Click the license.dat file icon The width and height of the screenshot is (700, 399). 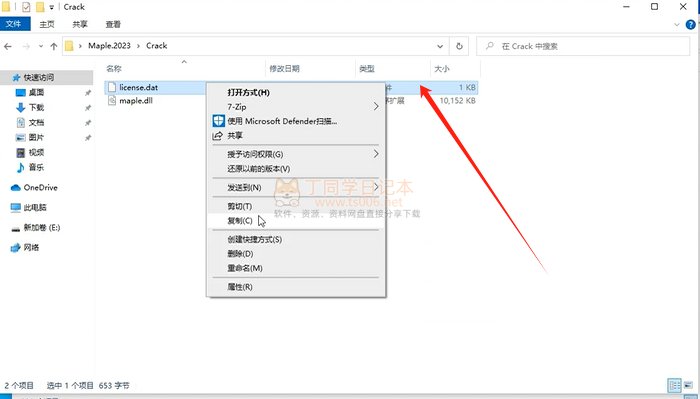click(x=112, y=87)
